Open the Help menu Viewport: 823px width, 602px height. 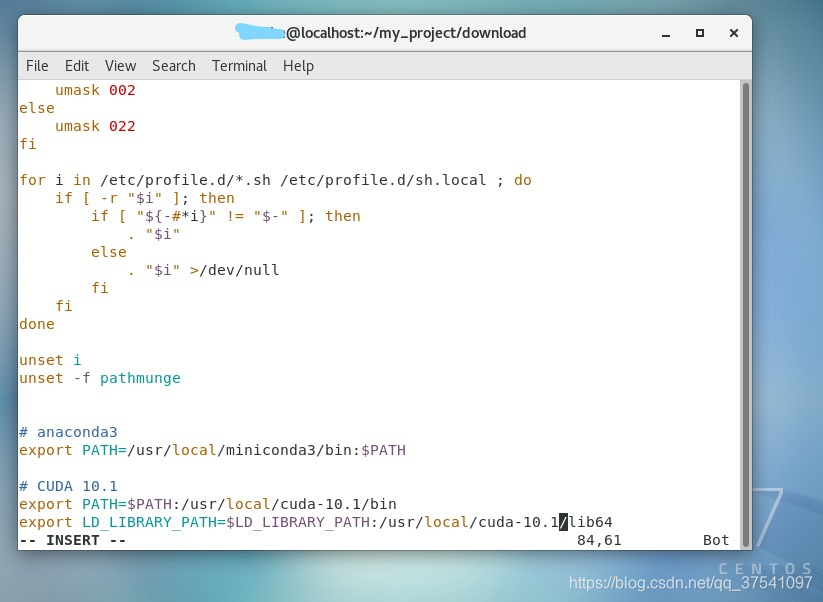pyautogui.click(x=298, y=66)
